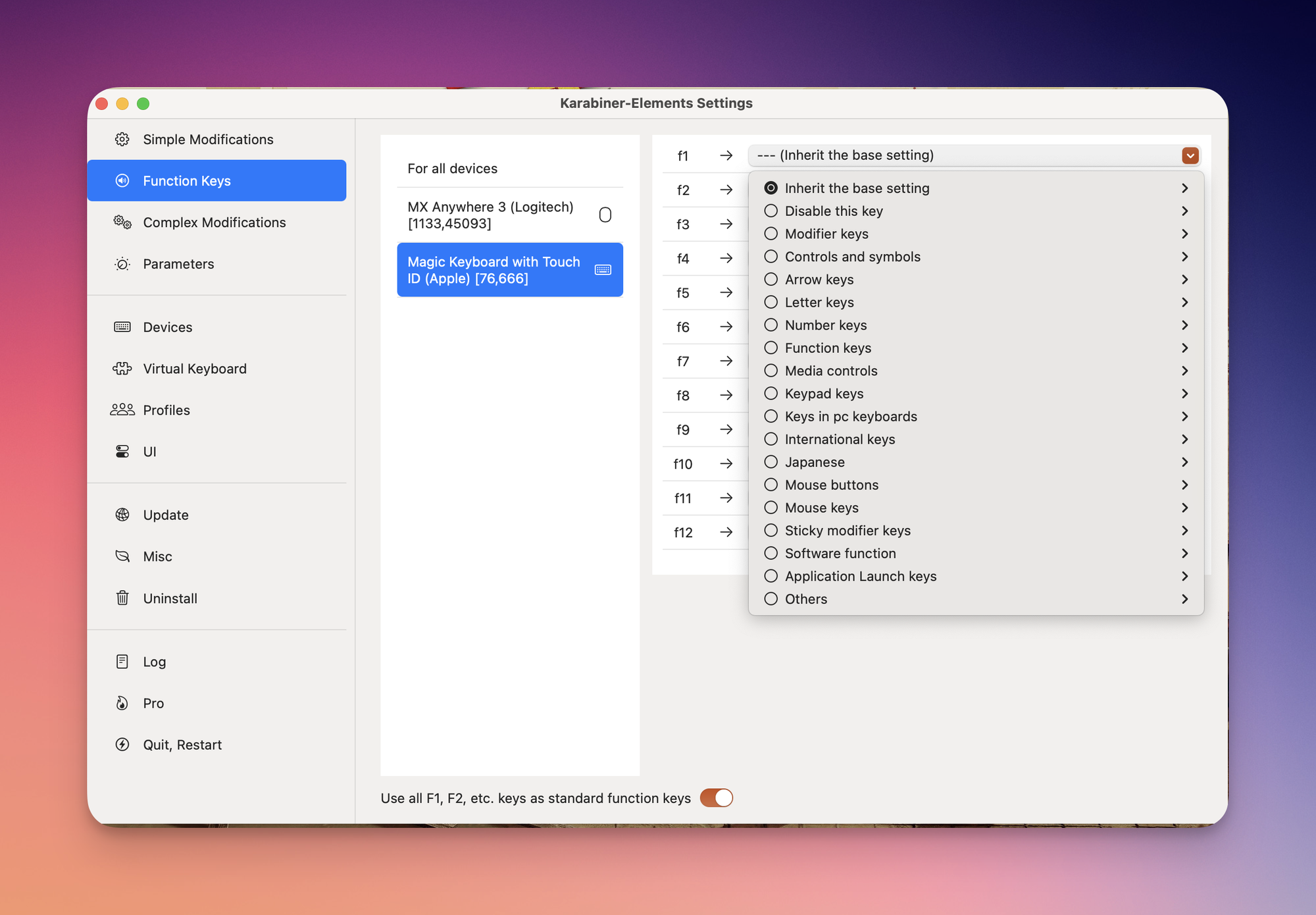Expand the Function keys submenu chevron

click(1184, 348)
